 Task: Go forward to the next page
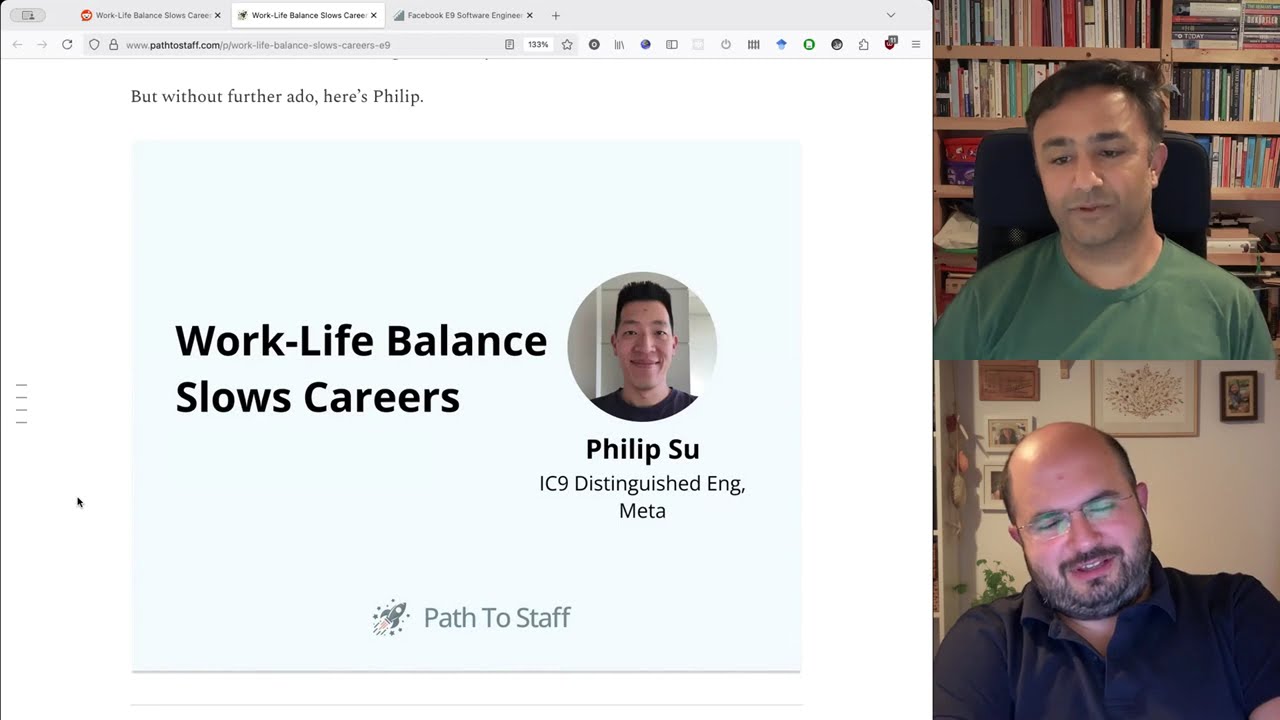pyautogui.click(x=42, y=45)
